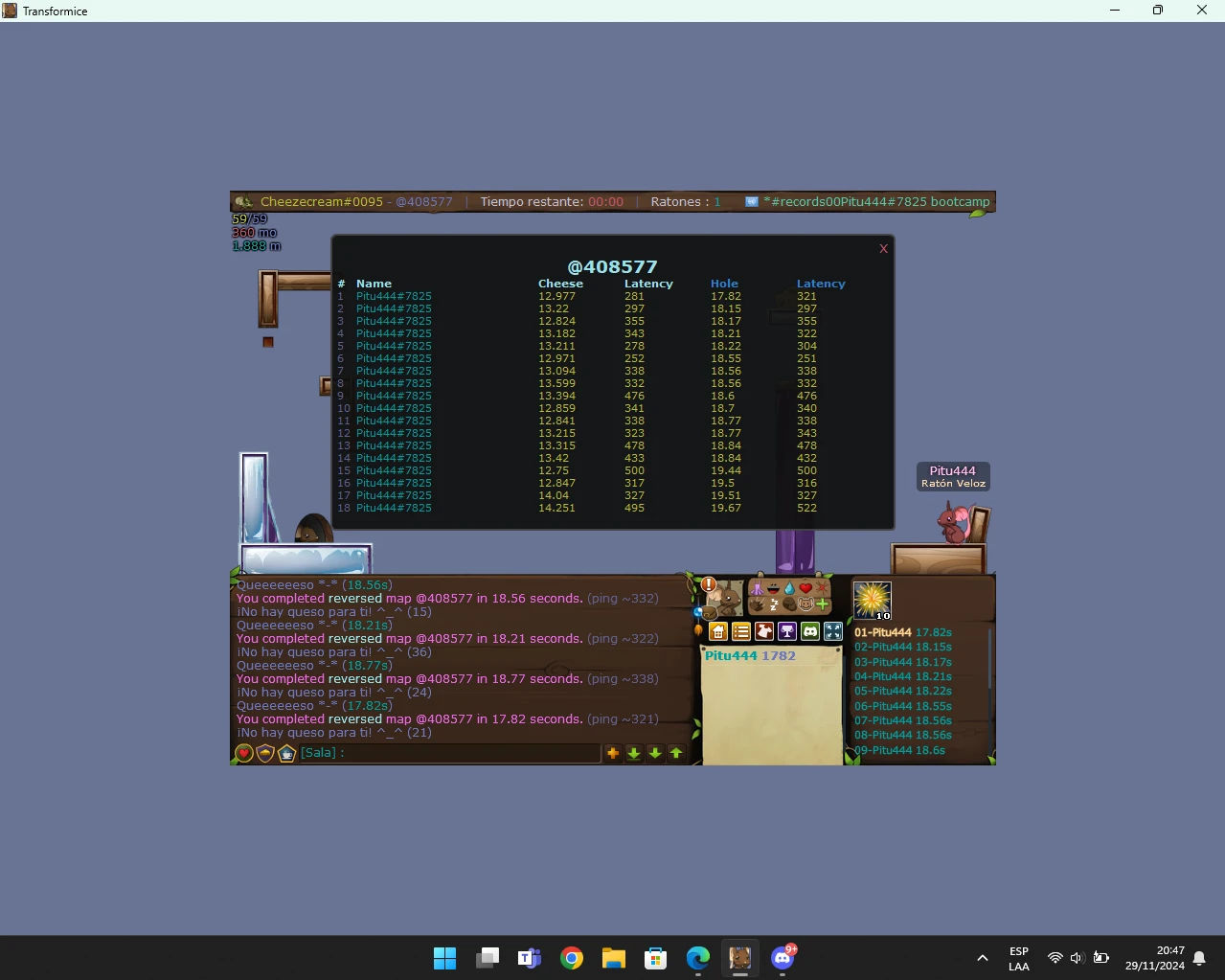Select the clapping hands emote
Image resolution: width=1225 pixels, height=980 pixels.
click(757, 604)
